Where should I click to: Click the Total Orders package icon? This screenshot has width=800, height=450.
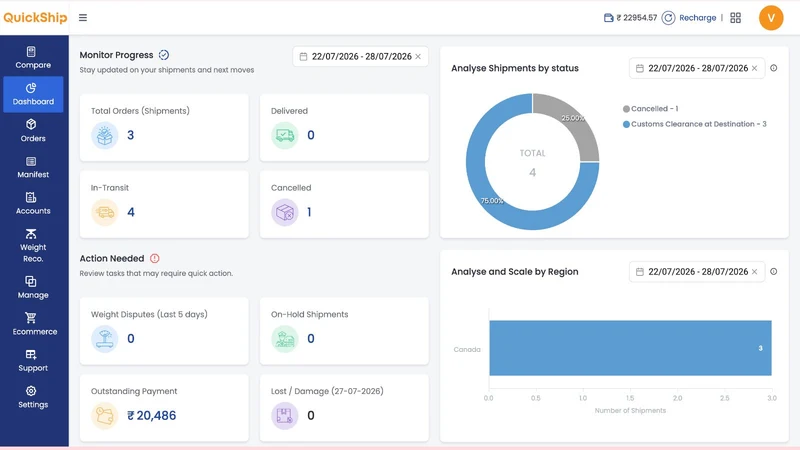pyautogui.click(x=105, y=135)
